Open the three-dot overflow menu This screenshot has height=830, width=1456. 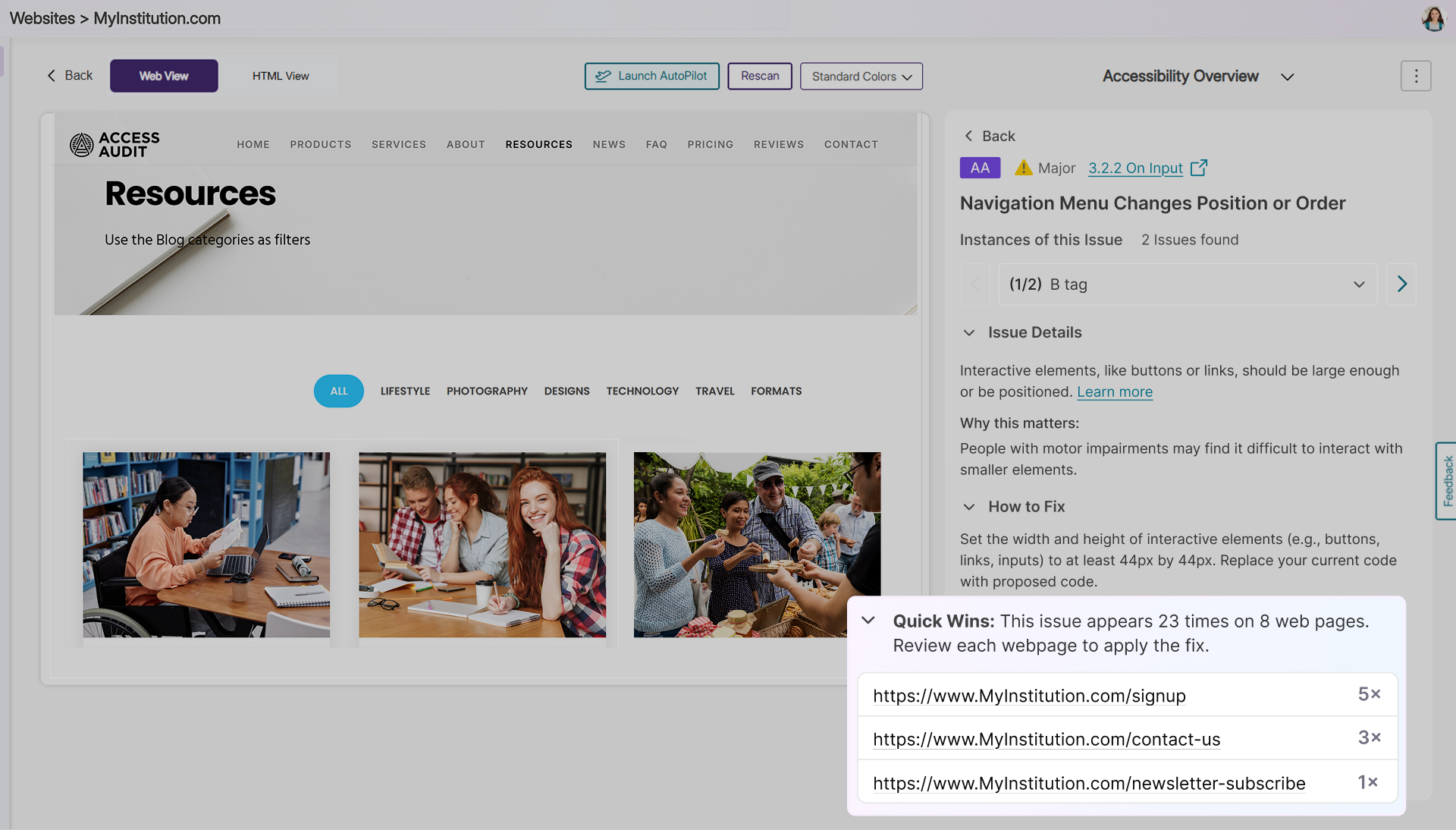click(1416, 76)
